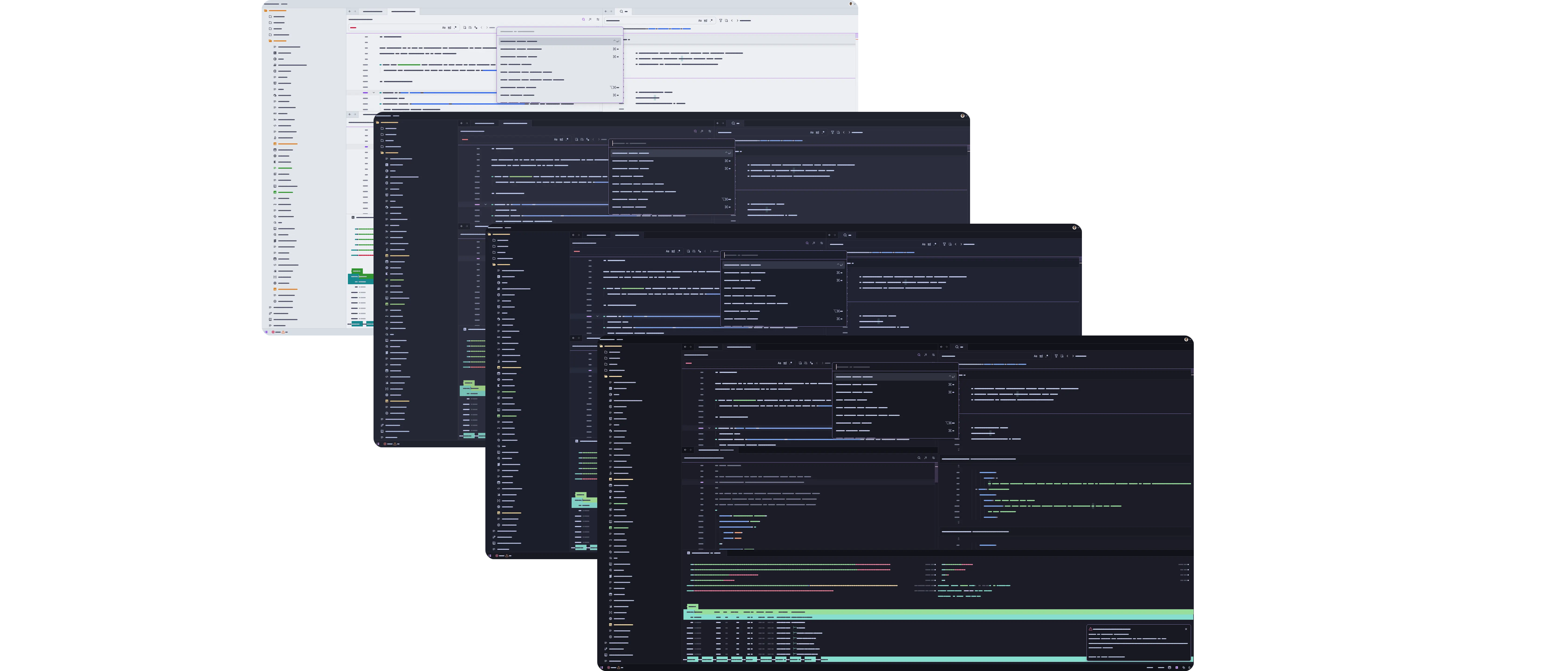Open user avatar dropdown in frontmost window title bar
The height and width of the screenshot is (671, 1568).
tap(1186, 339)
